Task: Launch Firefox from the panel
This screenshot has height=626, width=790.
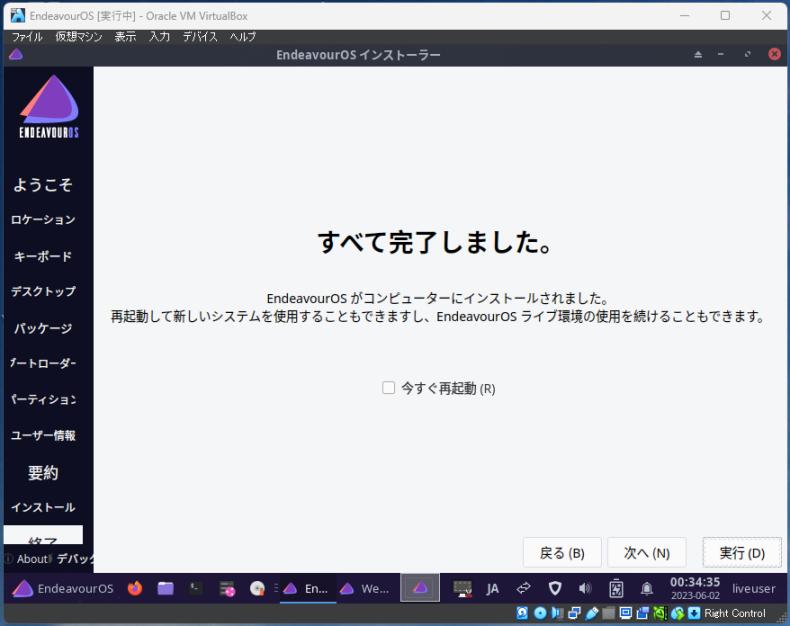Action: 135,588
